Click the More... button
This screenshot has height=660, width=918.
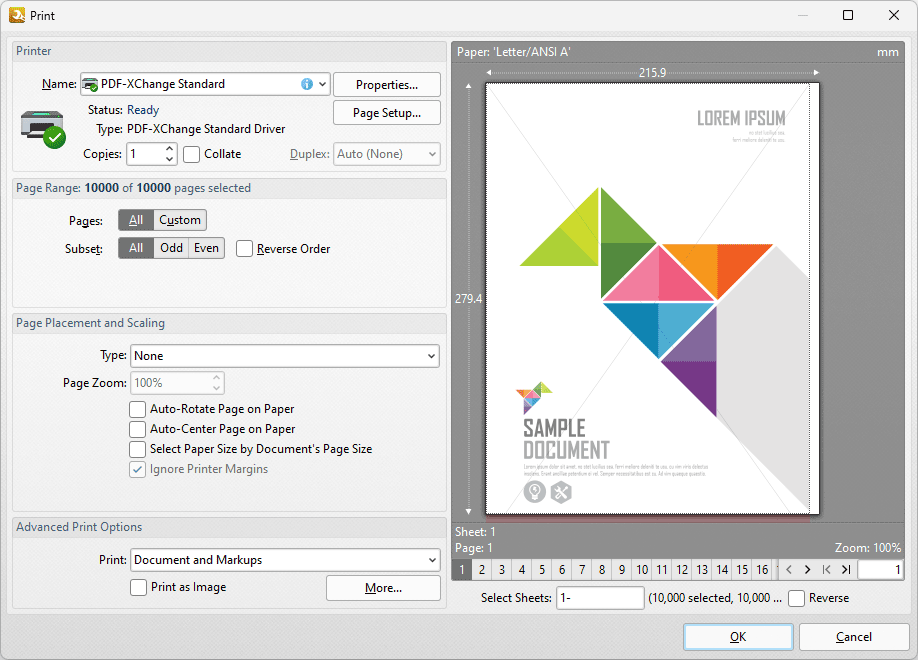pos(383,587)
